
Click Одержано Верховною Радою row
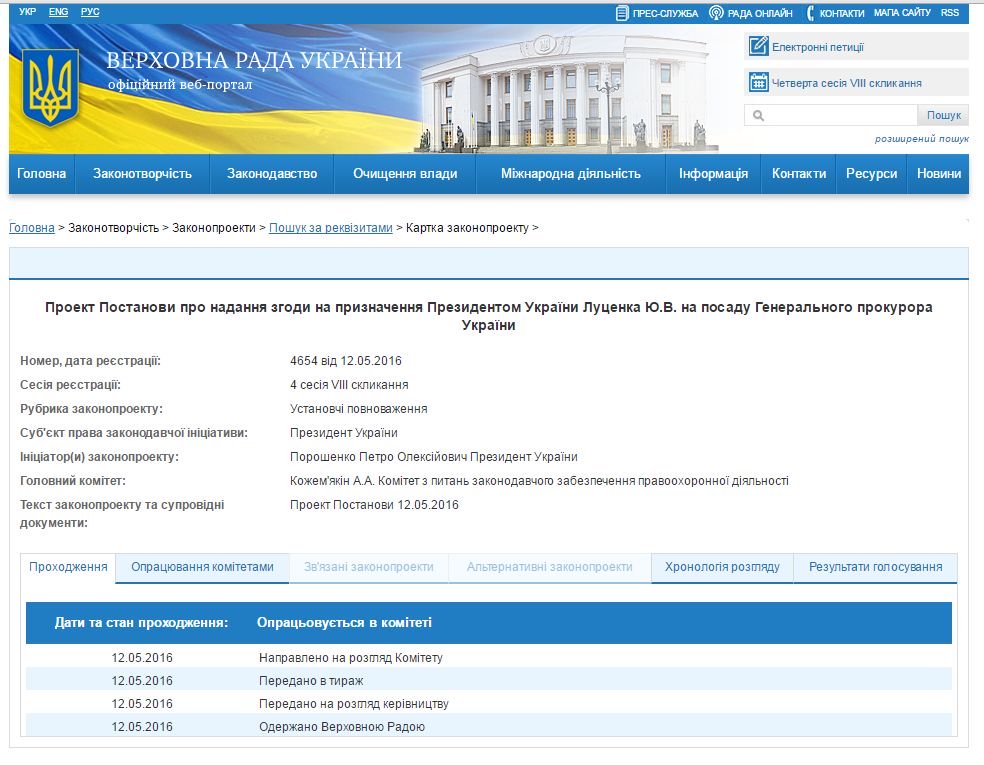[x=489, y=727]
